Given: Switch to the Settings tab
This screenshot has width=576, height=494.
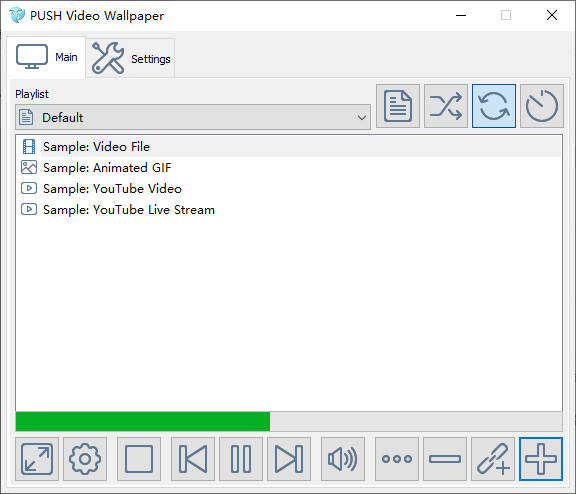Looking at the screenshot, I should (130, 58).
